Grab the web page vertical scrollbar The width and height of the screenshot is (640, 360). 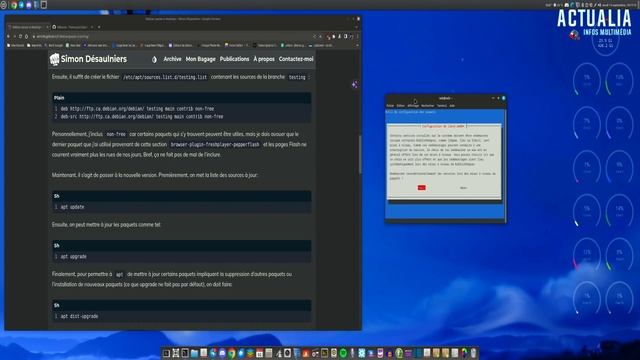360,155
